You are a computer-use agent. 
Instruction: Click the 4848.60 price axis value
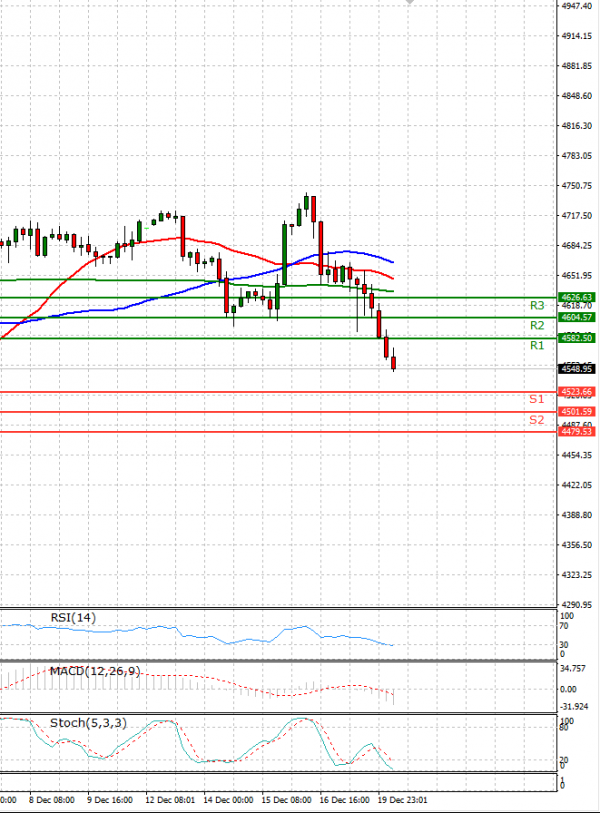click(577, 96)
